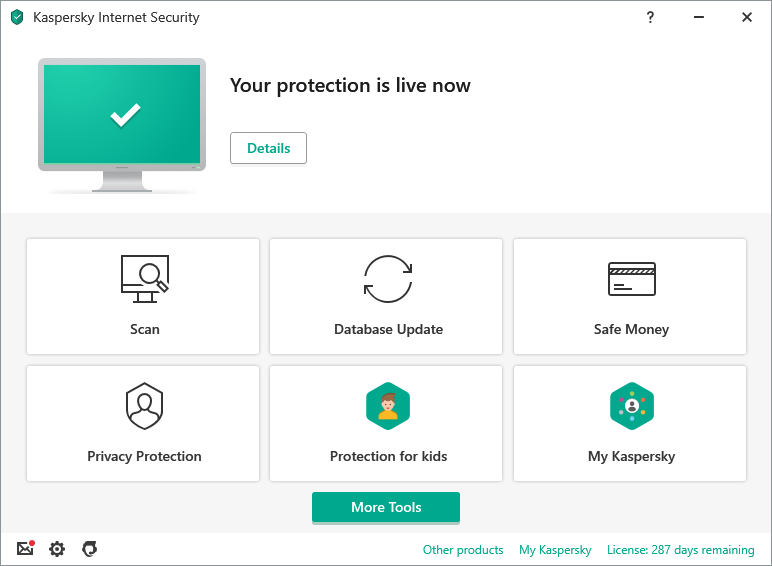Image resolution: width=772 pixels, height=566 pixels.
Task: Follow the My Kaspersky footer link
Action: click(x=555, y=550)
